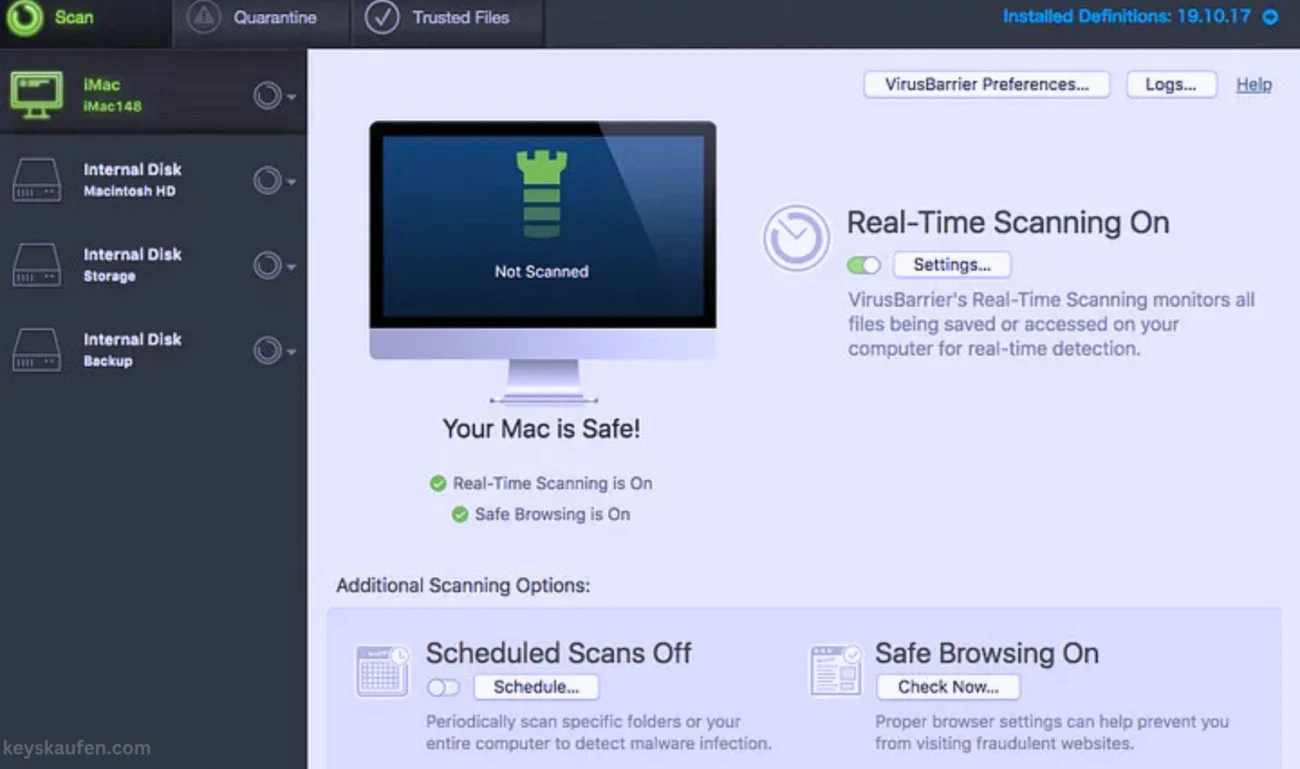This screenshot has height=769, width=1300.
Task: Enable the Scheduled Scans toggle
Action: pyautogui.click(x=443, y=687)
